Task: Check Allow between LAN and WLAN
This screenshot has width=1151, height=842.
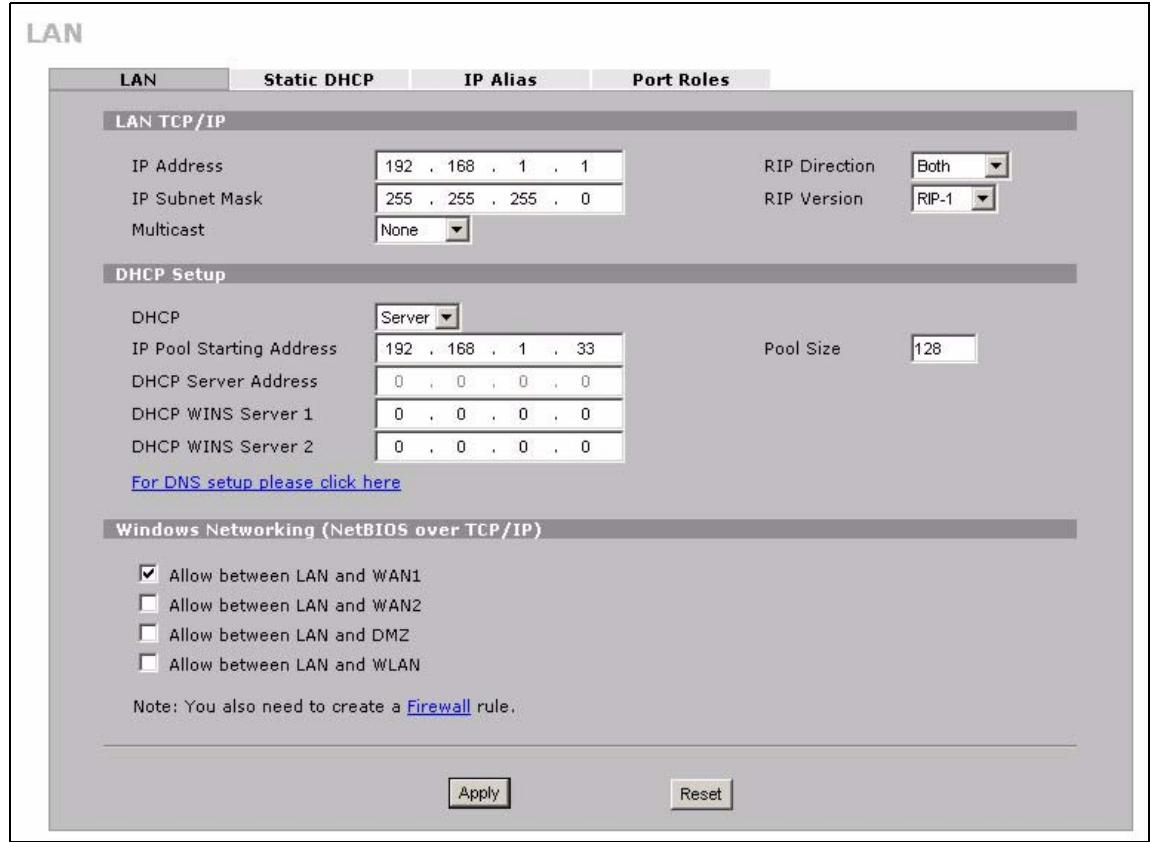Action: click(x=148, y=664)
